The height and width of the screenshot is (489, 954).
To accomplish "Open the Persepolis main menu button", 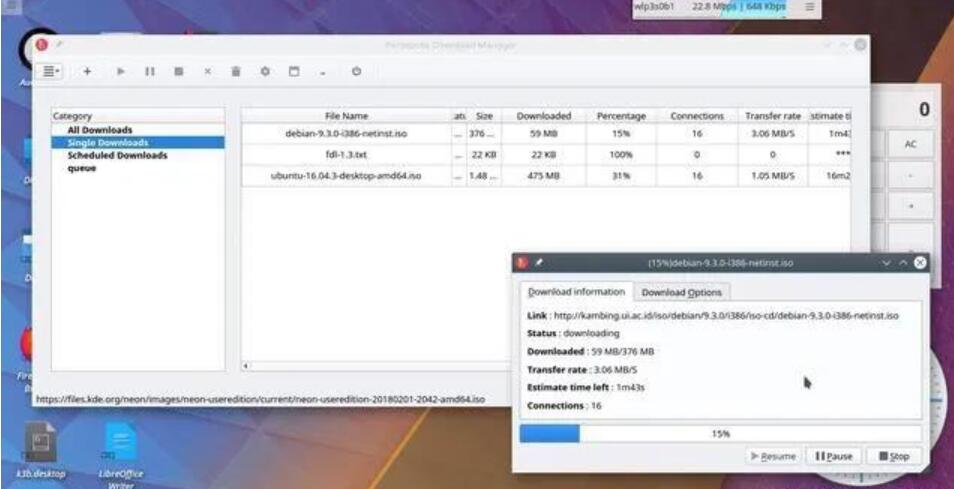I will pyautogui.click(x=49, y=71).
